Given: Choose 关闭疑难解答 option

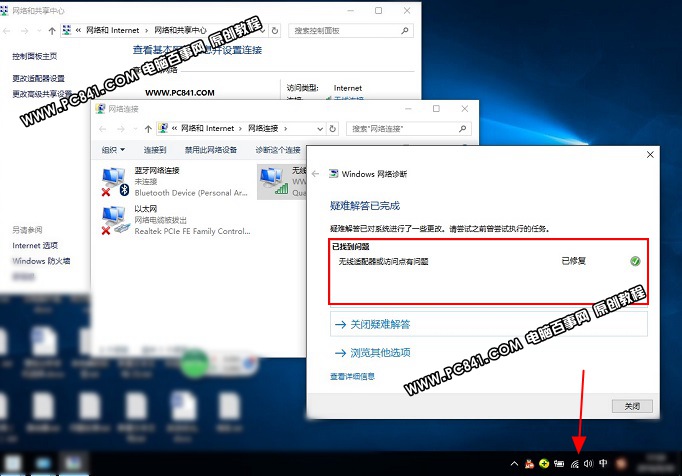Looking at the screenshot, I should coord(489,324).
